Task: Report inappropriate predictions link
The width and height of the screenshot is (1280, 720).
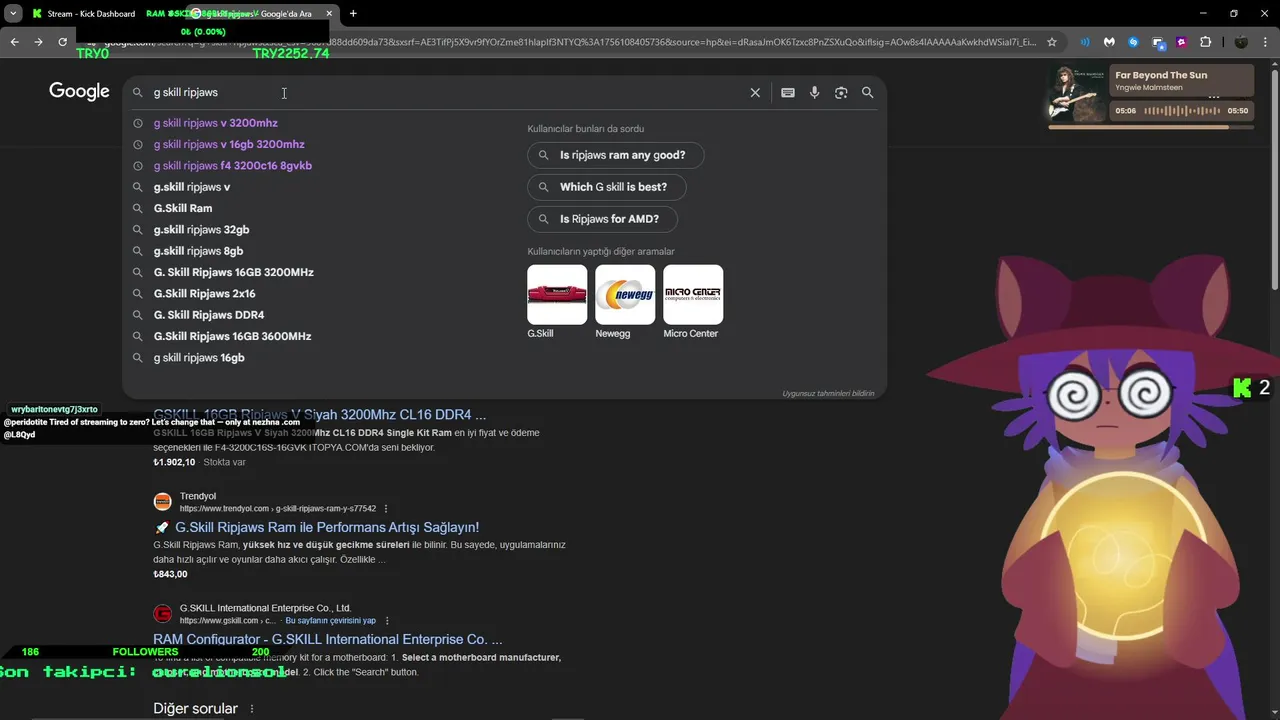Action: pos(828,393)
